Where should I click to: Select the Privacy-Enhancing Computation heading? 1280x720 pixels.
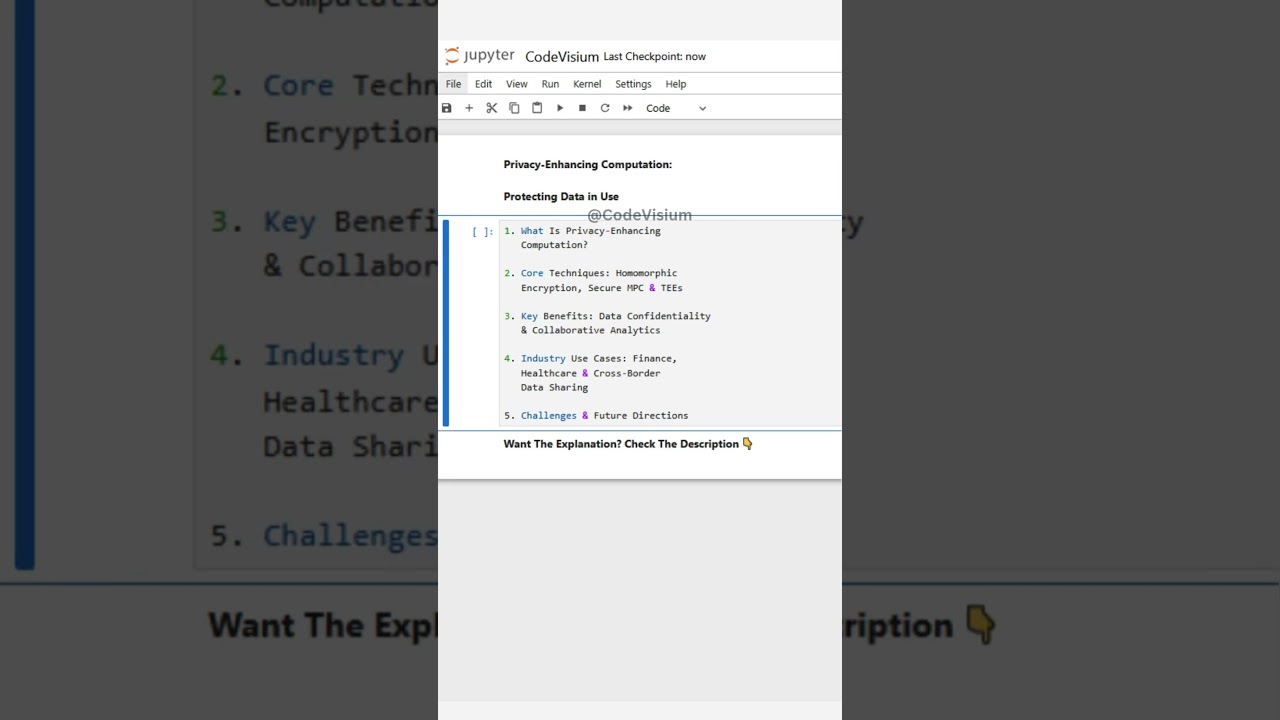(588, 164)
